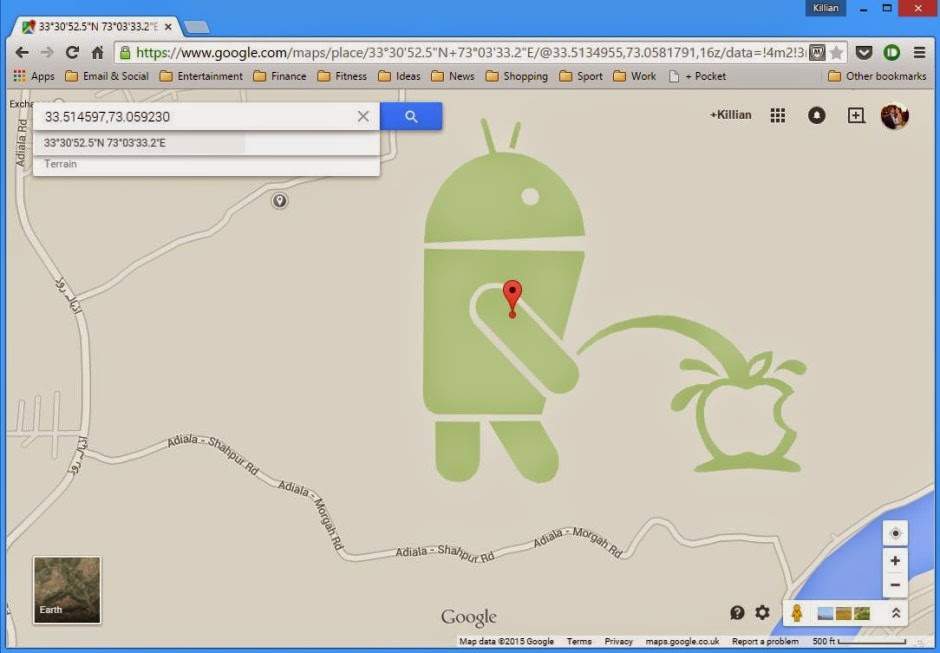Bookmark this page with the star icon
This screenshot has width=940, height=653.
[836, 53]
